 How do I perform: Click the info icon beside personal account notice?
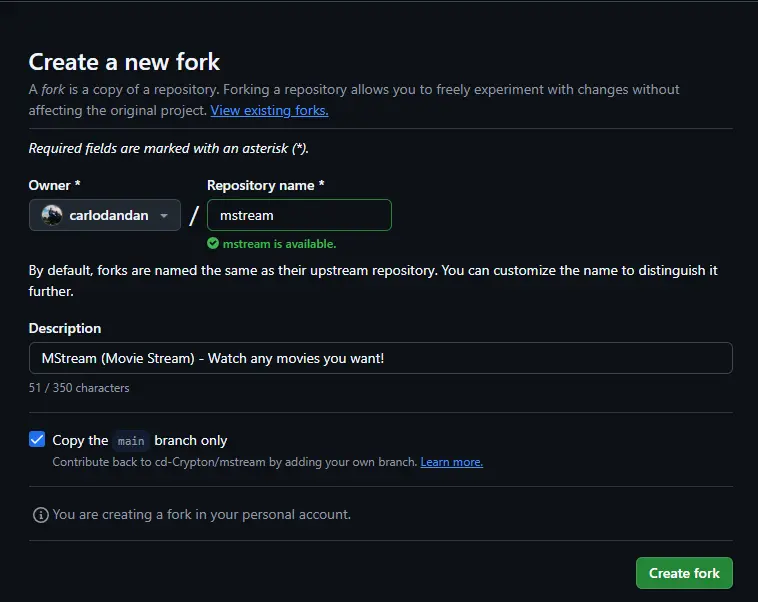coord(41,515)
